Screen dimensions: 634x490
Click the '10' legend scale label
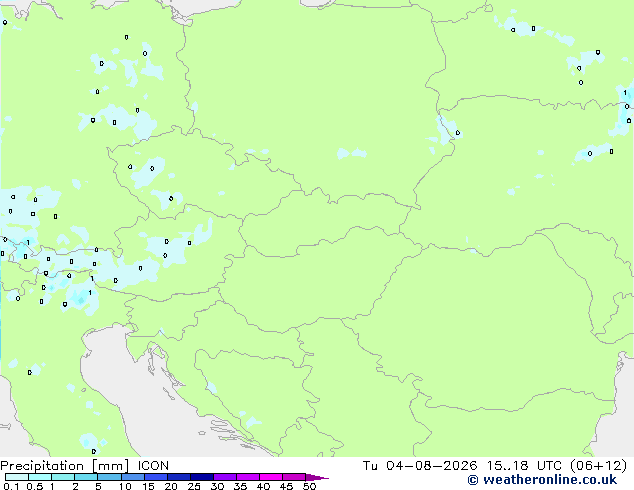click(125, 486)
